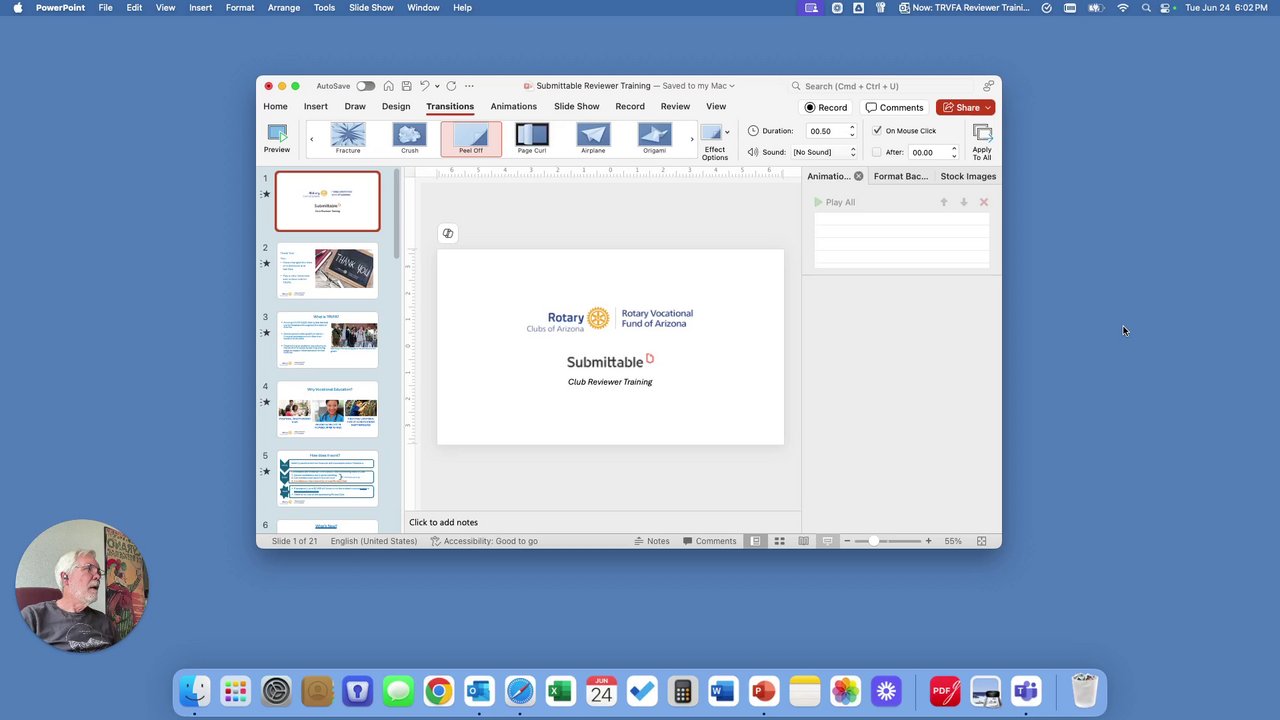Viewport: 1280px width, 720px height.
Task: Open the Slide Show ribbon tab
Action: [577, 106]
